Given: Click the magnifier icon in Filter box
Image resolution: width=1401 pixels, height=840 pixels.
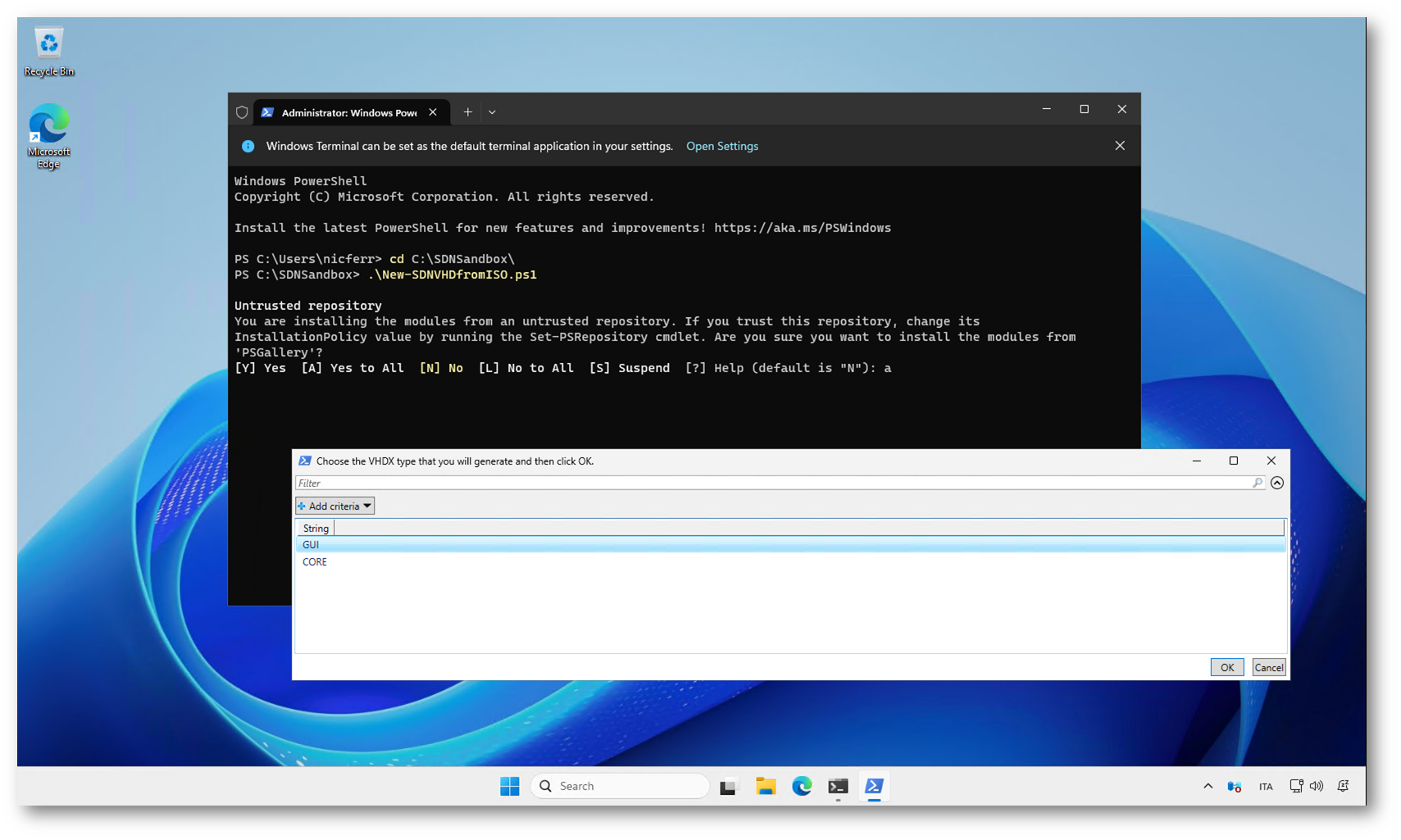Looking at the screenshot, I should (1258, 483).
